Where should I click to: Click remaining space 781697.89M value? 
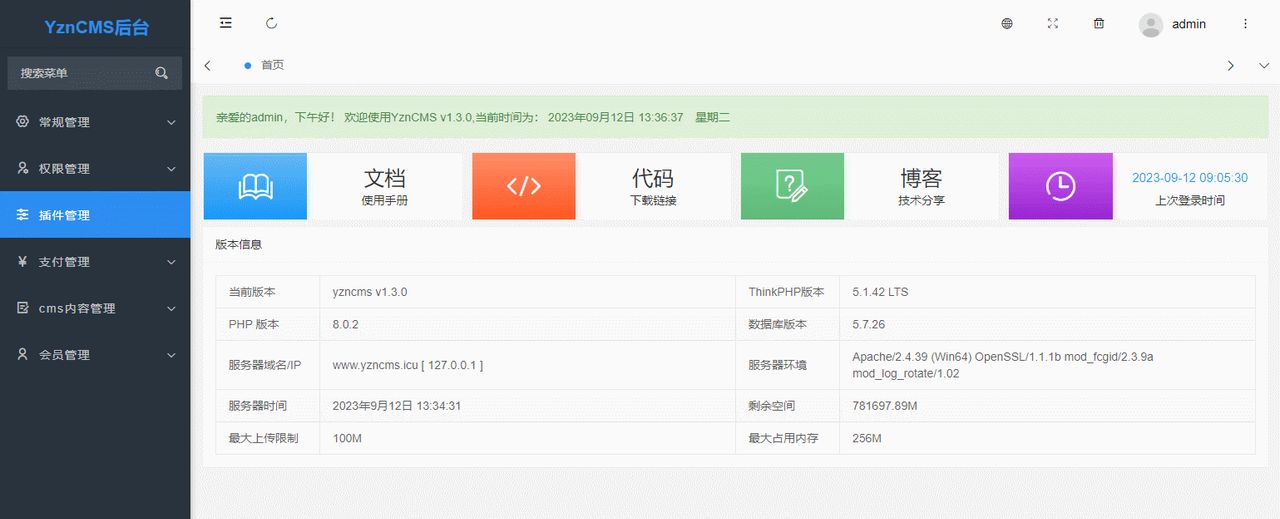[885, 406]
